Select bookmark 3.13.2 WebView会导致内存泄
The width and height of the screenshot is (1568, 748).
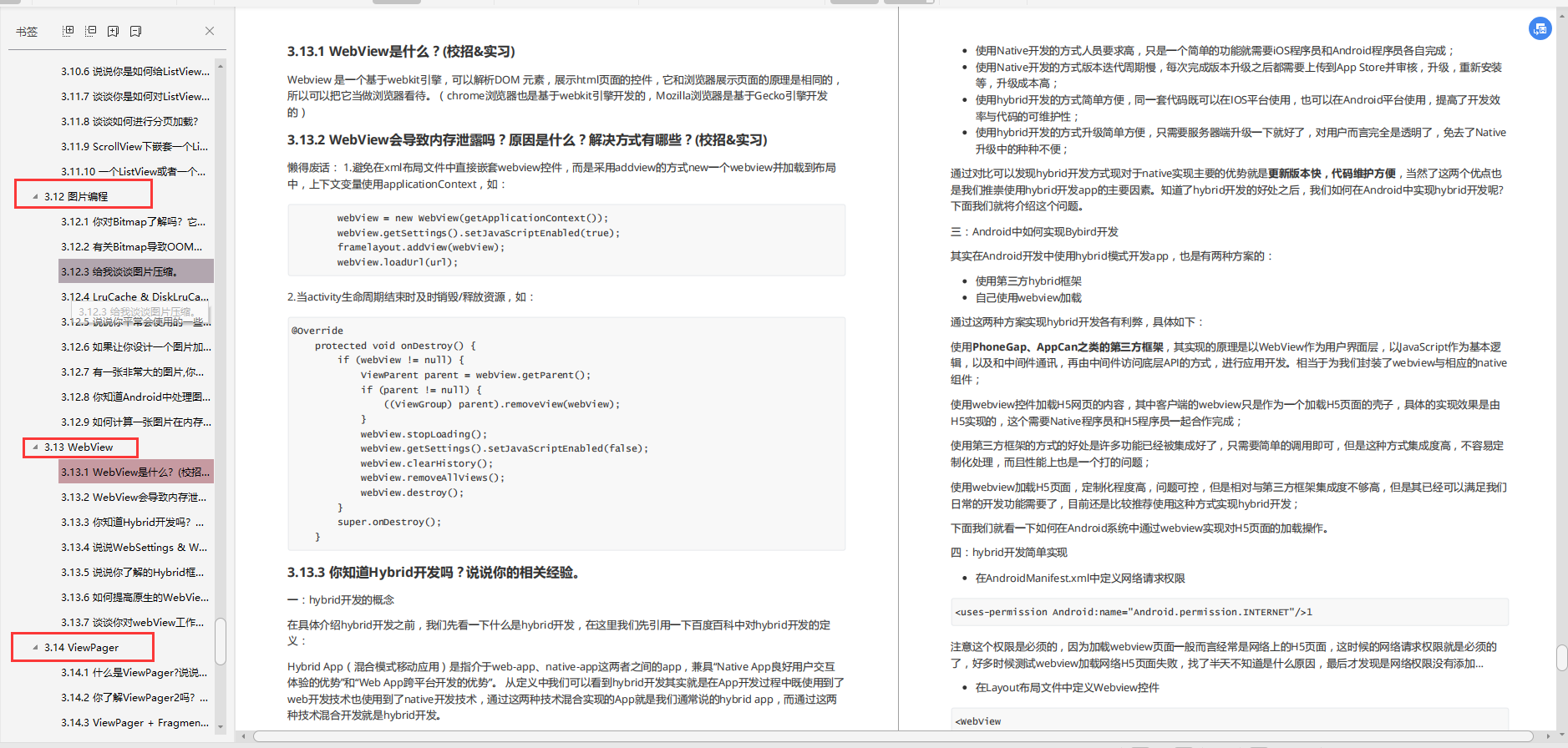tap(134, 498)
